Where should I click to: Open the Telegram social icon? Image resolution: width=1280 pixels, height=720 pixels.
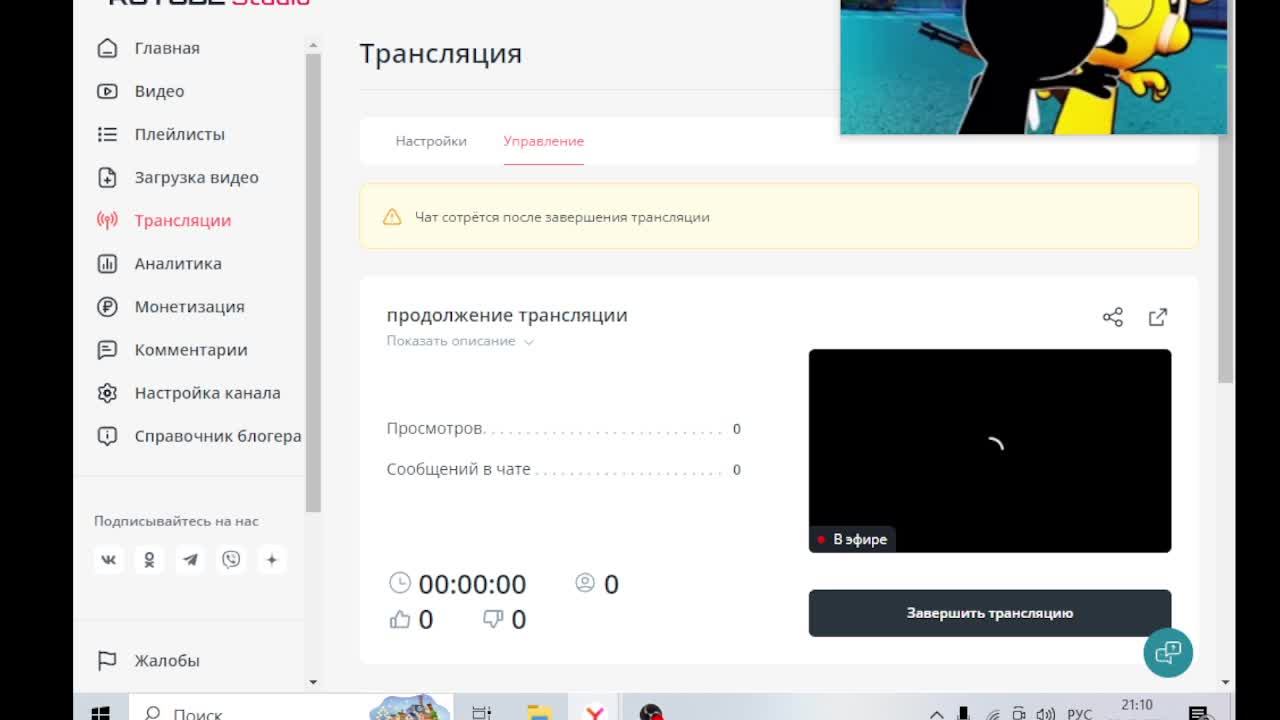[190, 560]
